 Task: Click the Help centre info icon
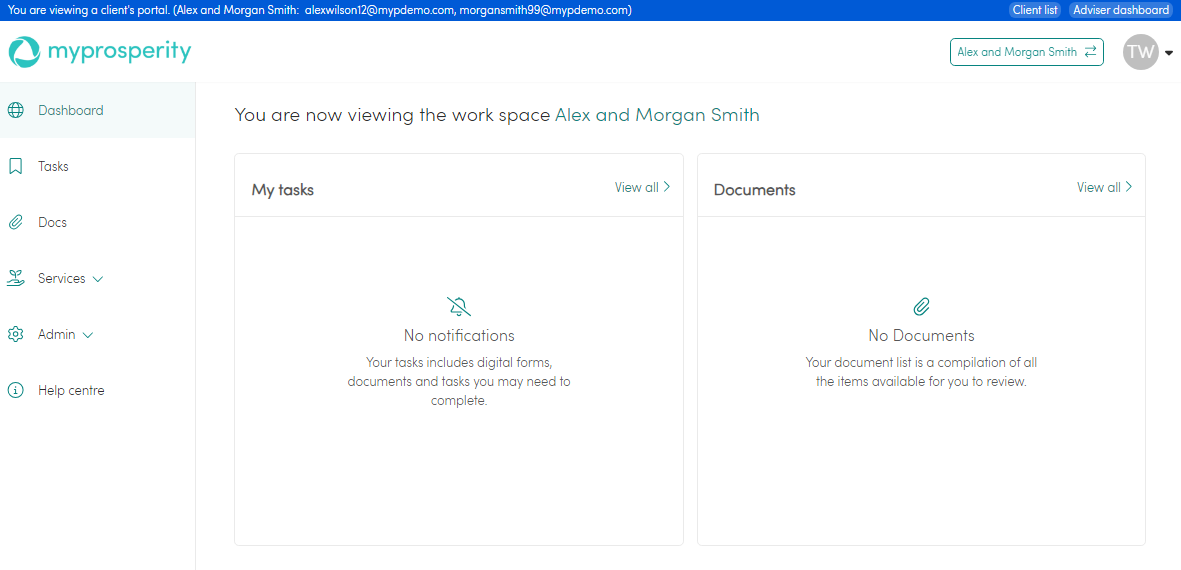(16, 390)
